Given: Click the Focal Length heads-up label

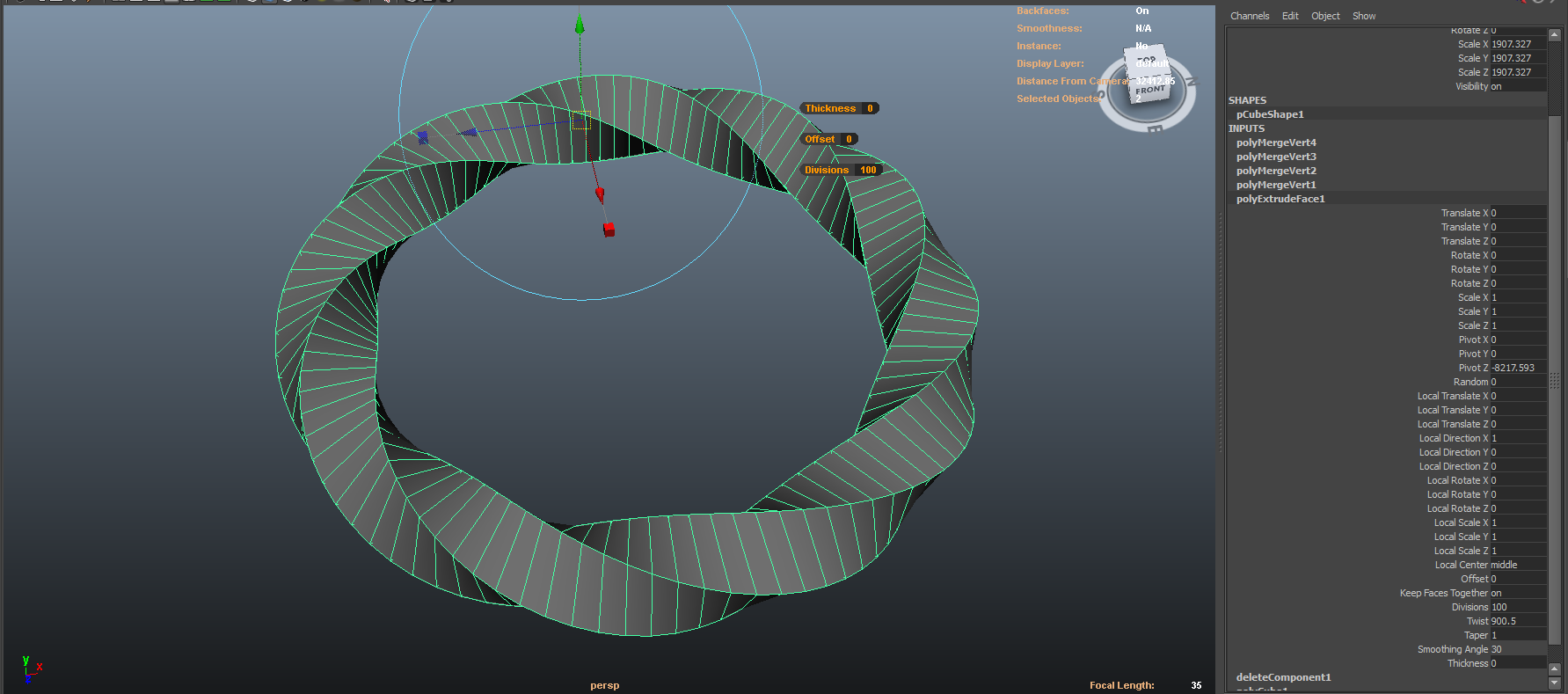Looking at the screenshot, I should point(1121,685).
